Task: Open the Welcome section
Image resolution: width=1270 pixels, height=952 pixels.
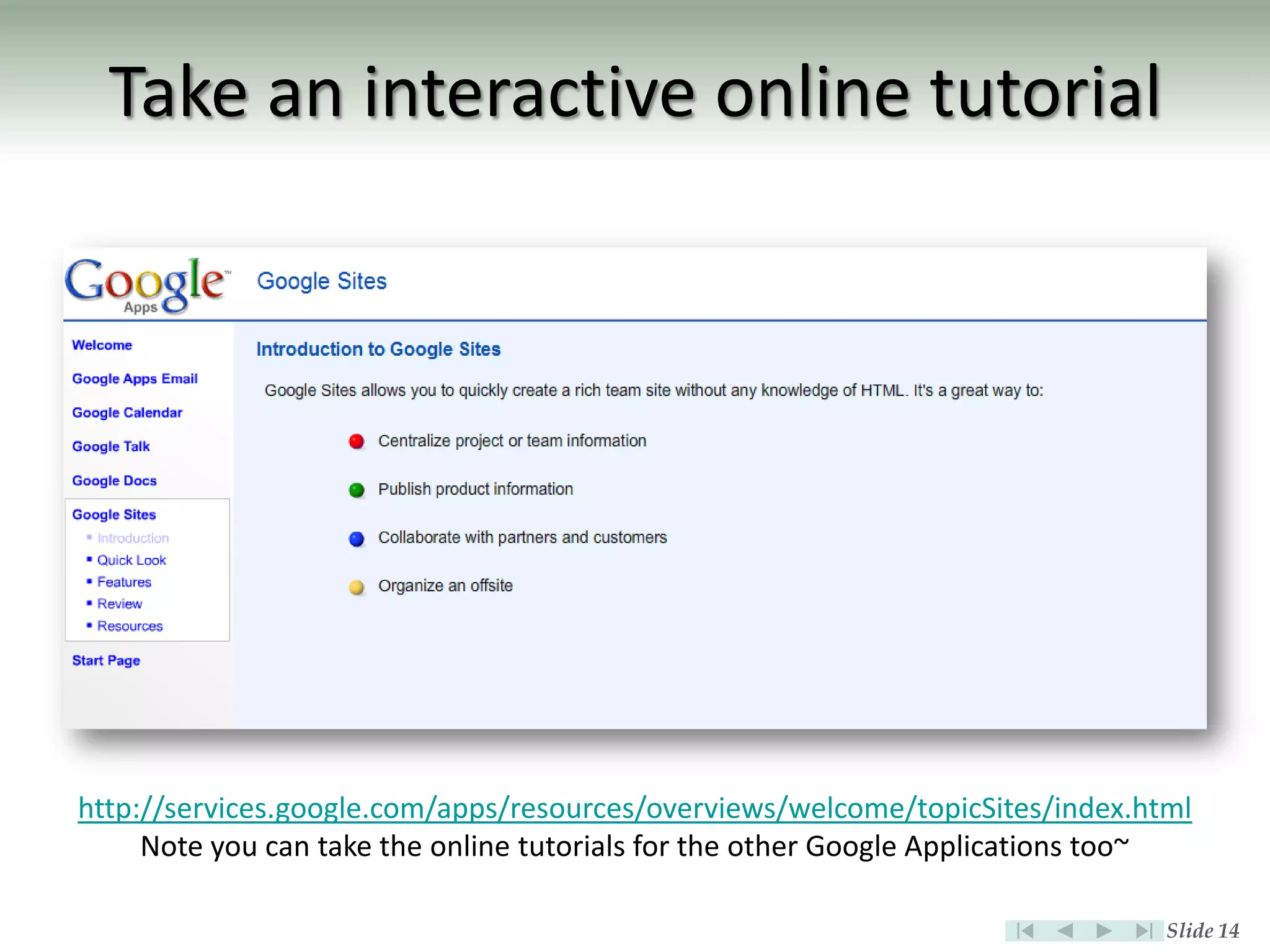Action: coord(102,345)
